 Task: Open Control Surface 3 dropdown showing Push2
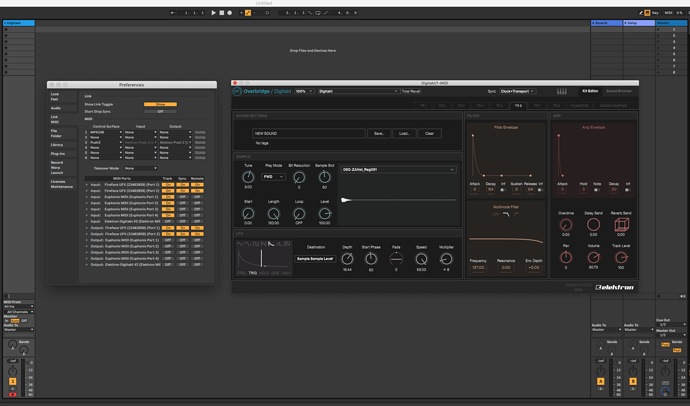(106, 142)
